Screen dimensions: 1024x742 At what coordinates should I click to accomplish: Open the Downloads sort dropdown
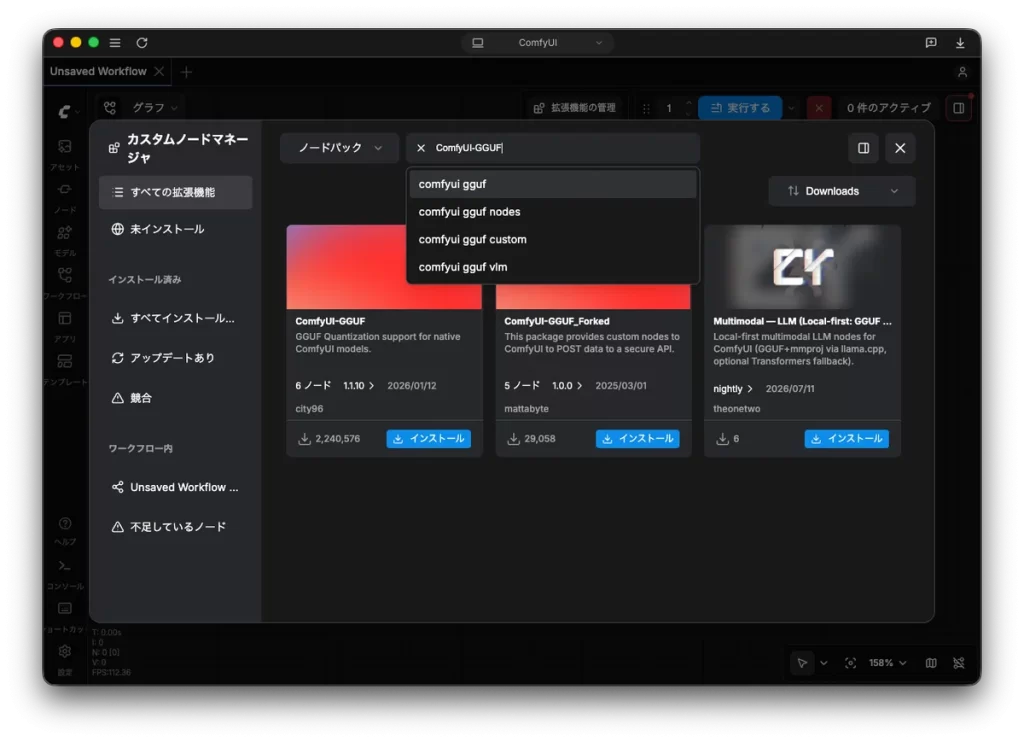(x=842, y=191)
